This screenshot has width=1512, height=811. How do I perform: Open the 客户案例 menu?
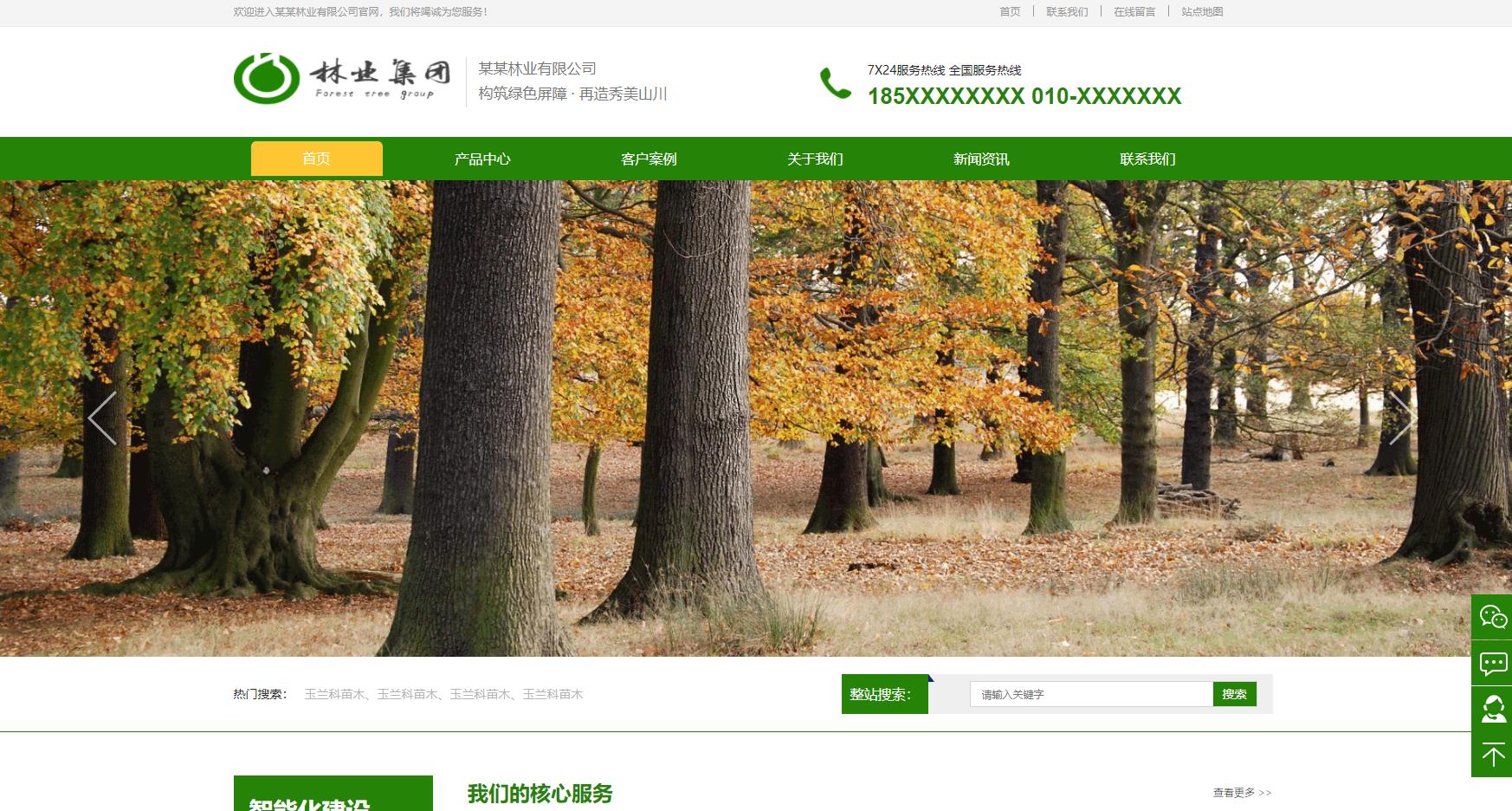(650, 158)
